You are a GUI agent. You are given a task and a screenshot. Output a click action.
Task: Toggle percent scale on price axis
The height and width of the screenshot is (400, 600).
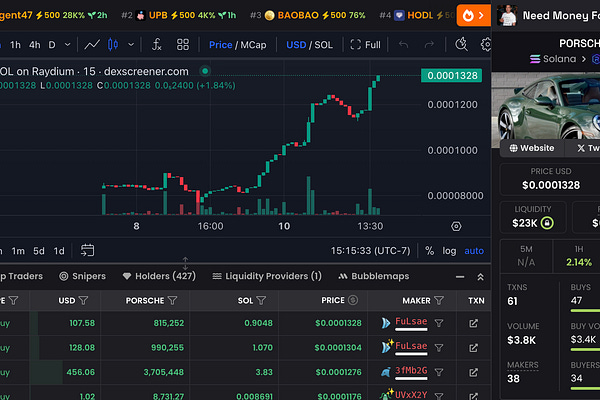tap(429, 251)
